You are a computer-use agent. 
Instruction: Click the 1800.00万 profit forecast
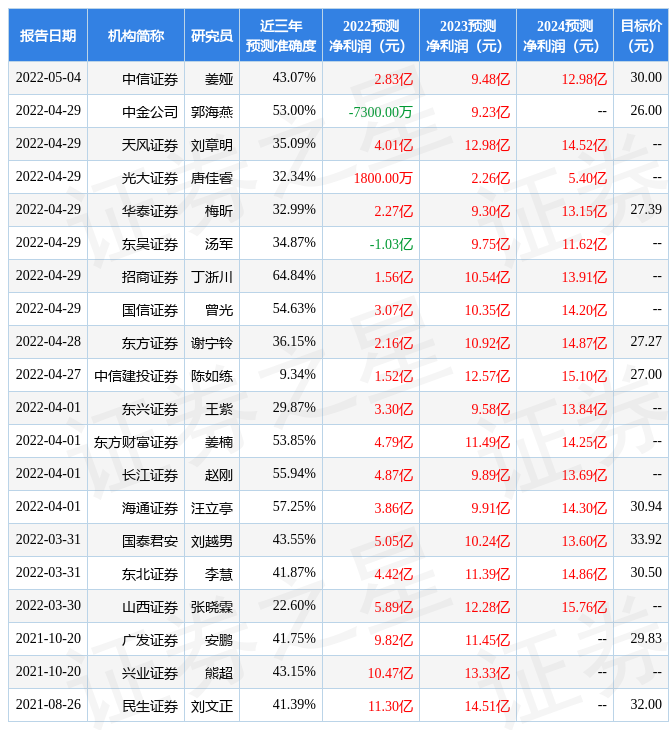tap(383, 178)
